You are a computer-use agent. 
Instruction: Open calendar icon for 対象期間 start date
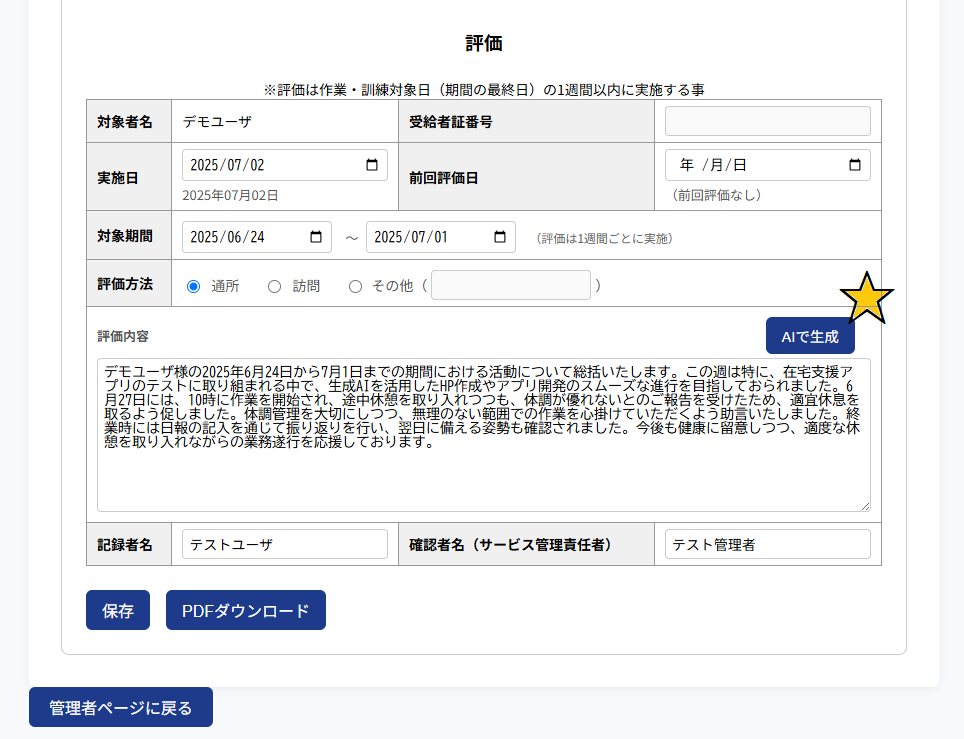[315, 237]
